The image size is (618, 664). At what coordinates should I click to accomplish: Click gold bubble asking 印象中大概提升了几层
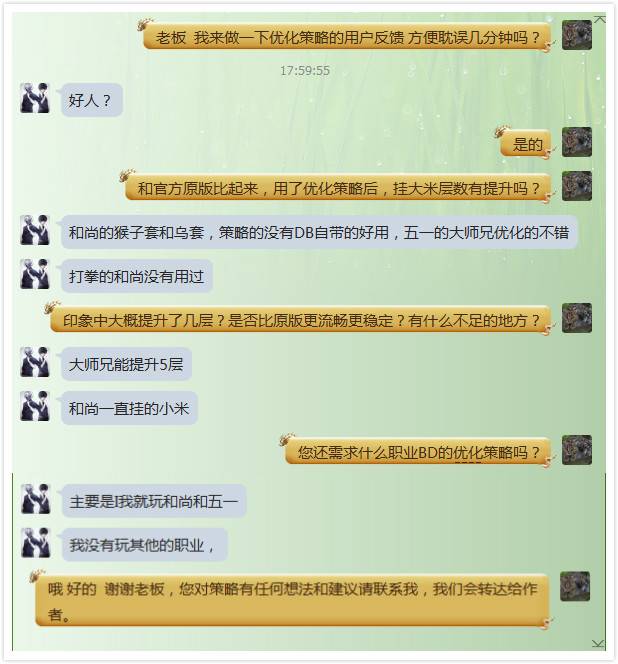point(301,320)
